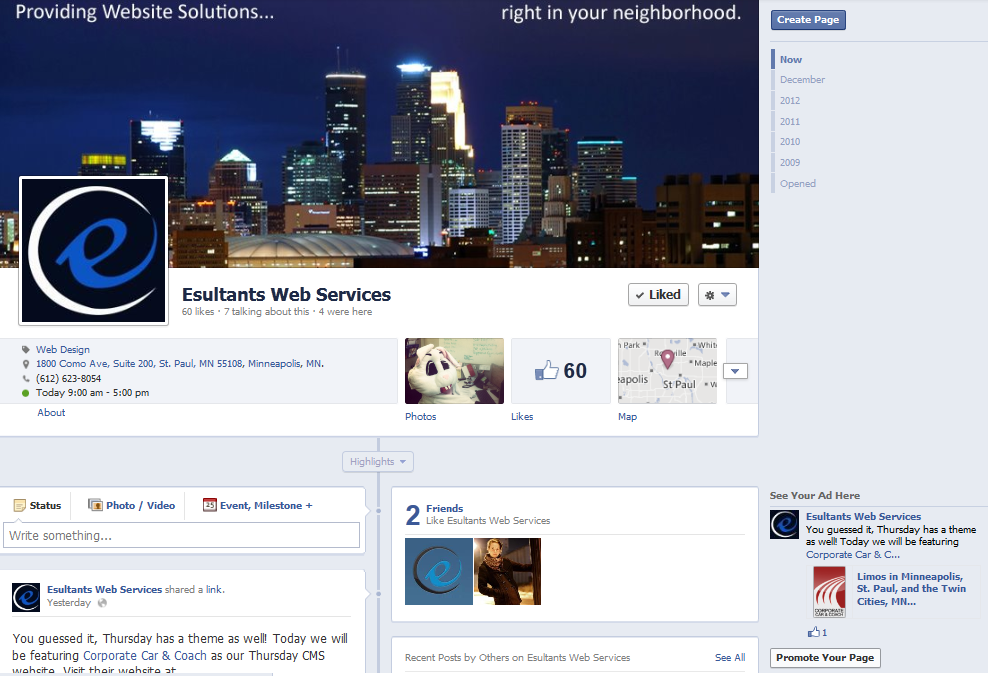
Task: Click the friend photo with scarf thumbnail
Action: (507, 571)
